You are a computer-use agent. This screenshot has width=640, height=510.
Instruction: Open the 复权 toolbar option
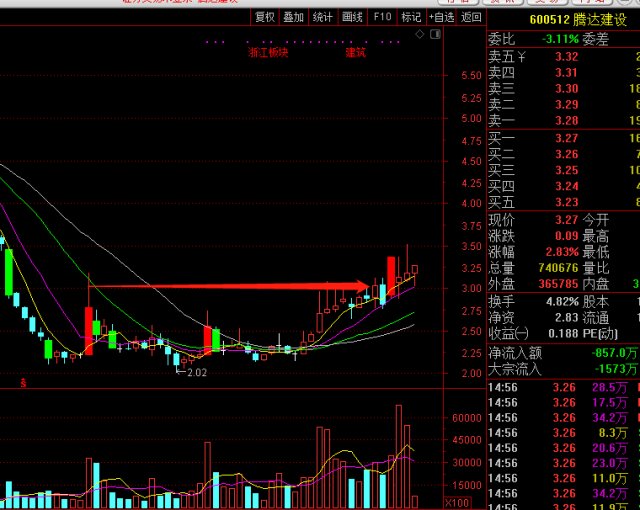[x=264, y=17]
